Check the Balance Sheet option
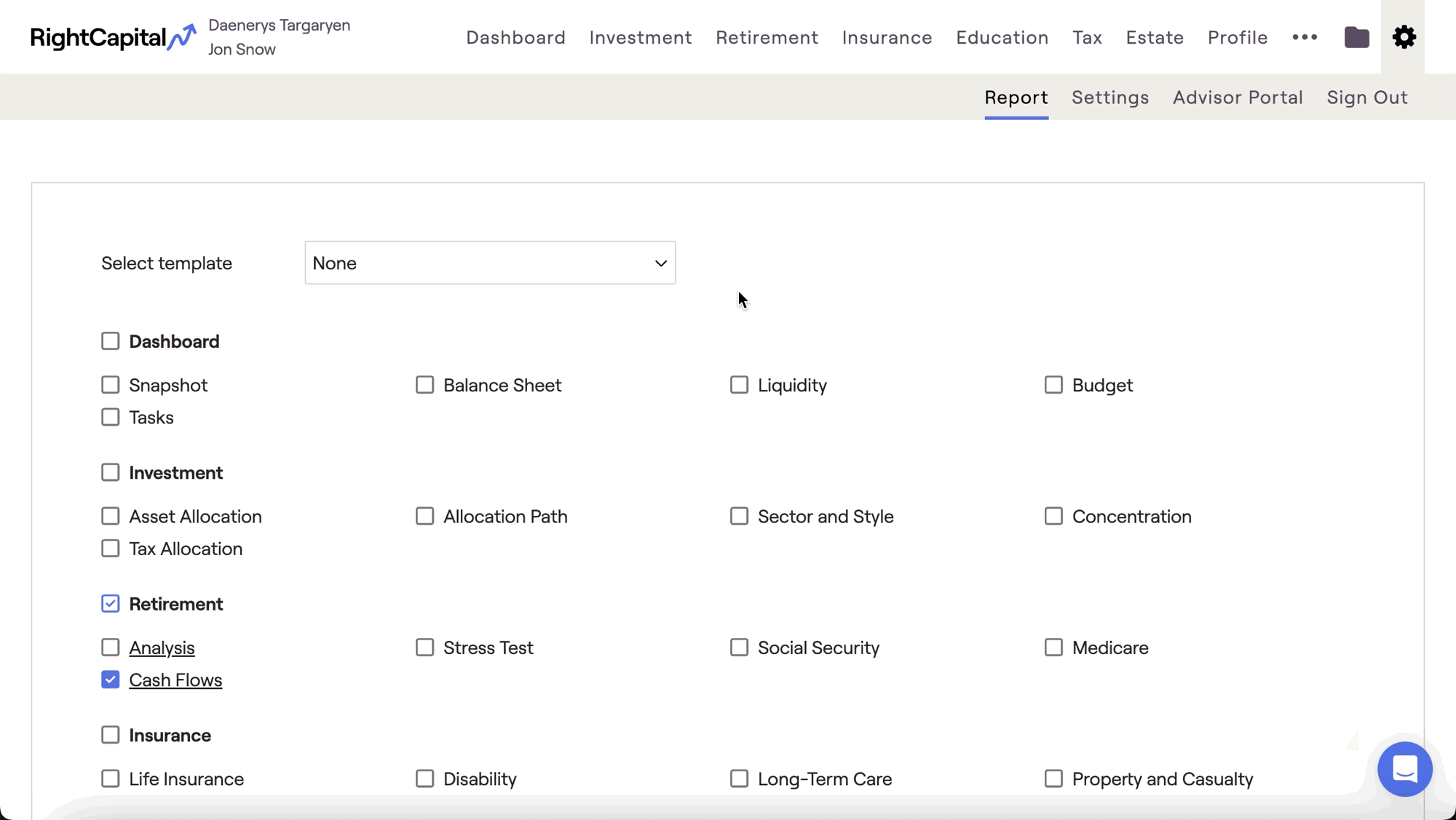 tap(425, 385)
